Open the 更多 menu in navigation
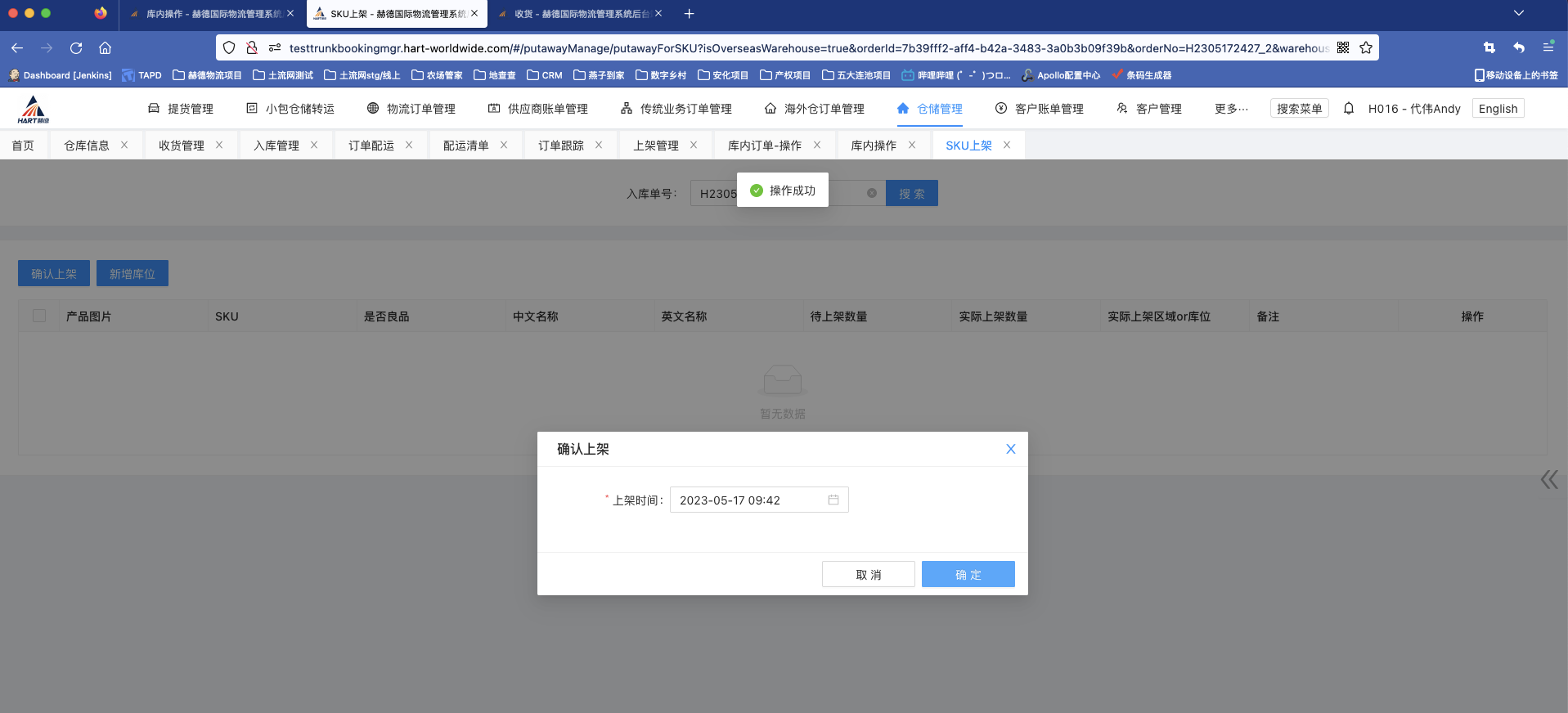1568x713 pixels. pos(1231,109)
